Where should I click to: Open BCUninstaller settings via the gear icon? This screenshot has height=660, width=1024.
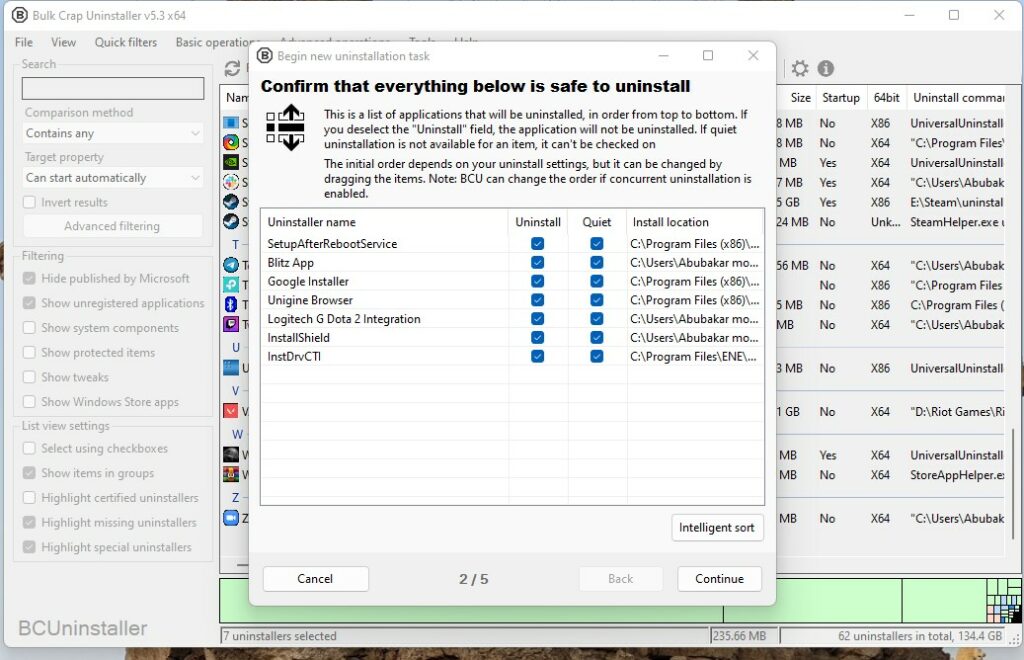800,69
